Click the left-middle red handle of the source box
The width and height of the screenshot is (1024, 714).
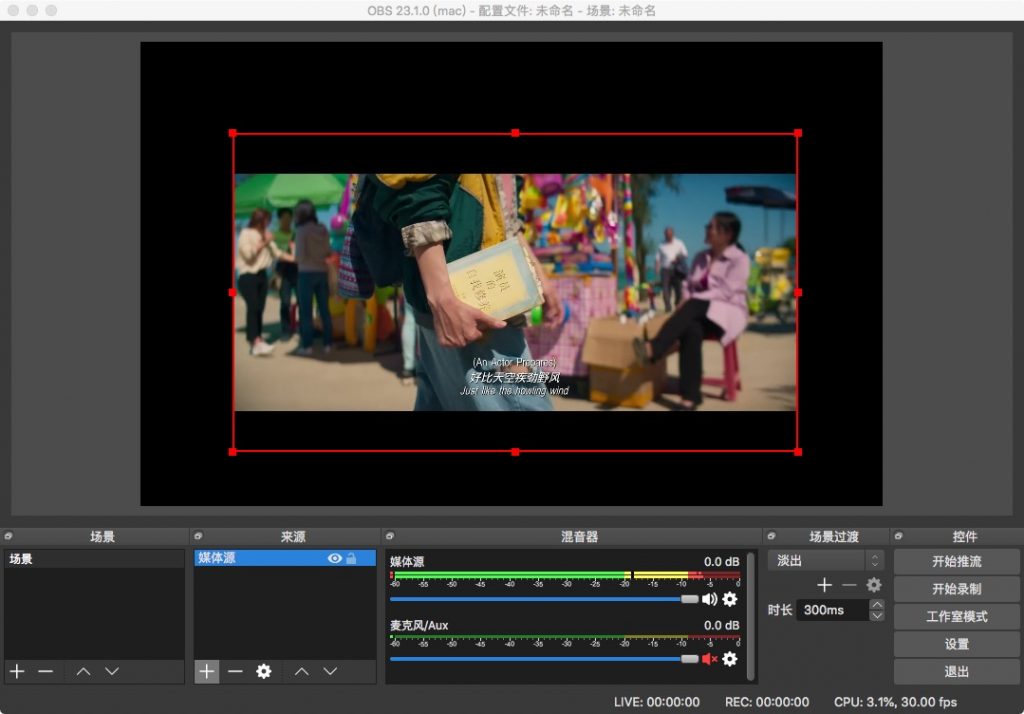click(232, 293)
